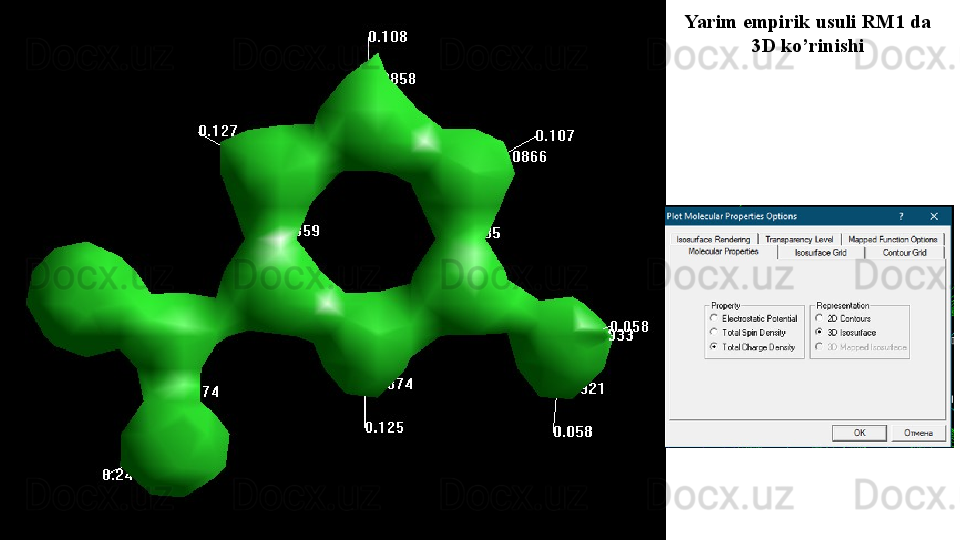Select the 3D Isosurface representation

click(x=819, y=333)
